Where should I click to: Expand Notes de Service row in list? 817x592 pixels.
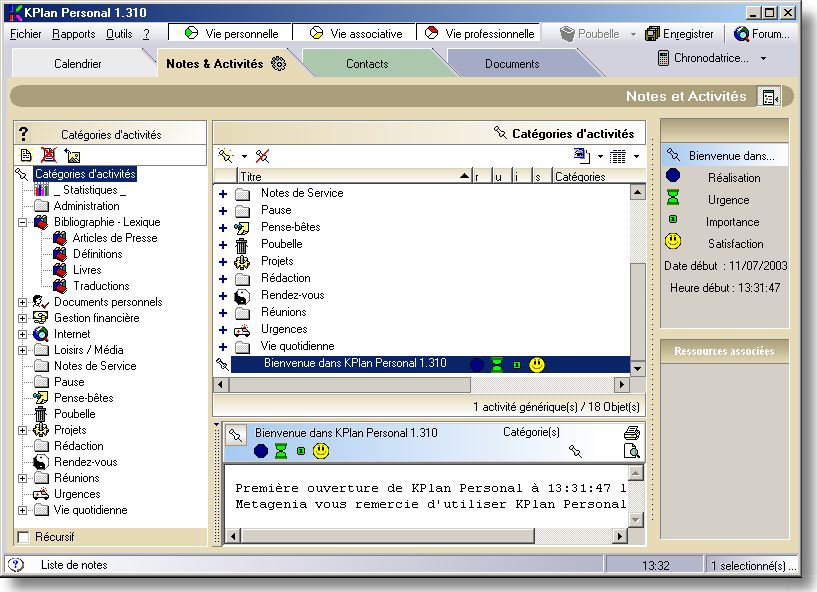(223, 194)
